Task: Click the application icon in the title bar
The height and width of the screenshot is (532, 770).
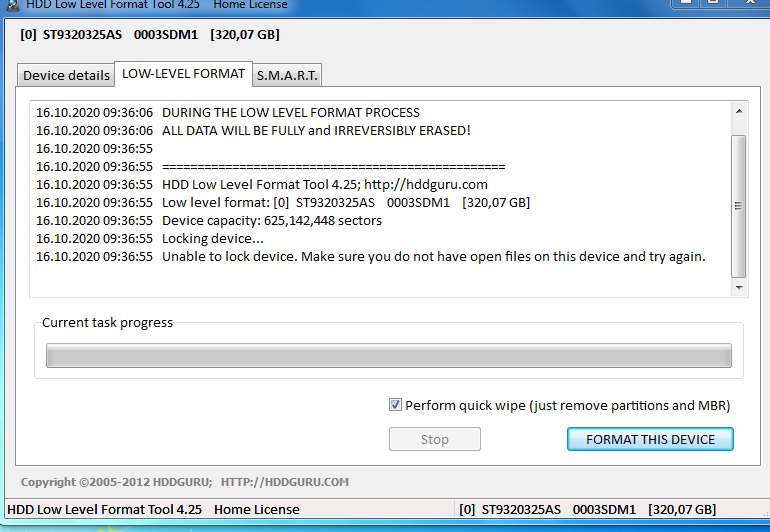Action: (x=13, y=4)
